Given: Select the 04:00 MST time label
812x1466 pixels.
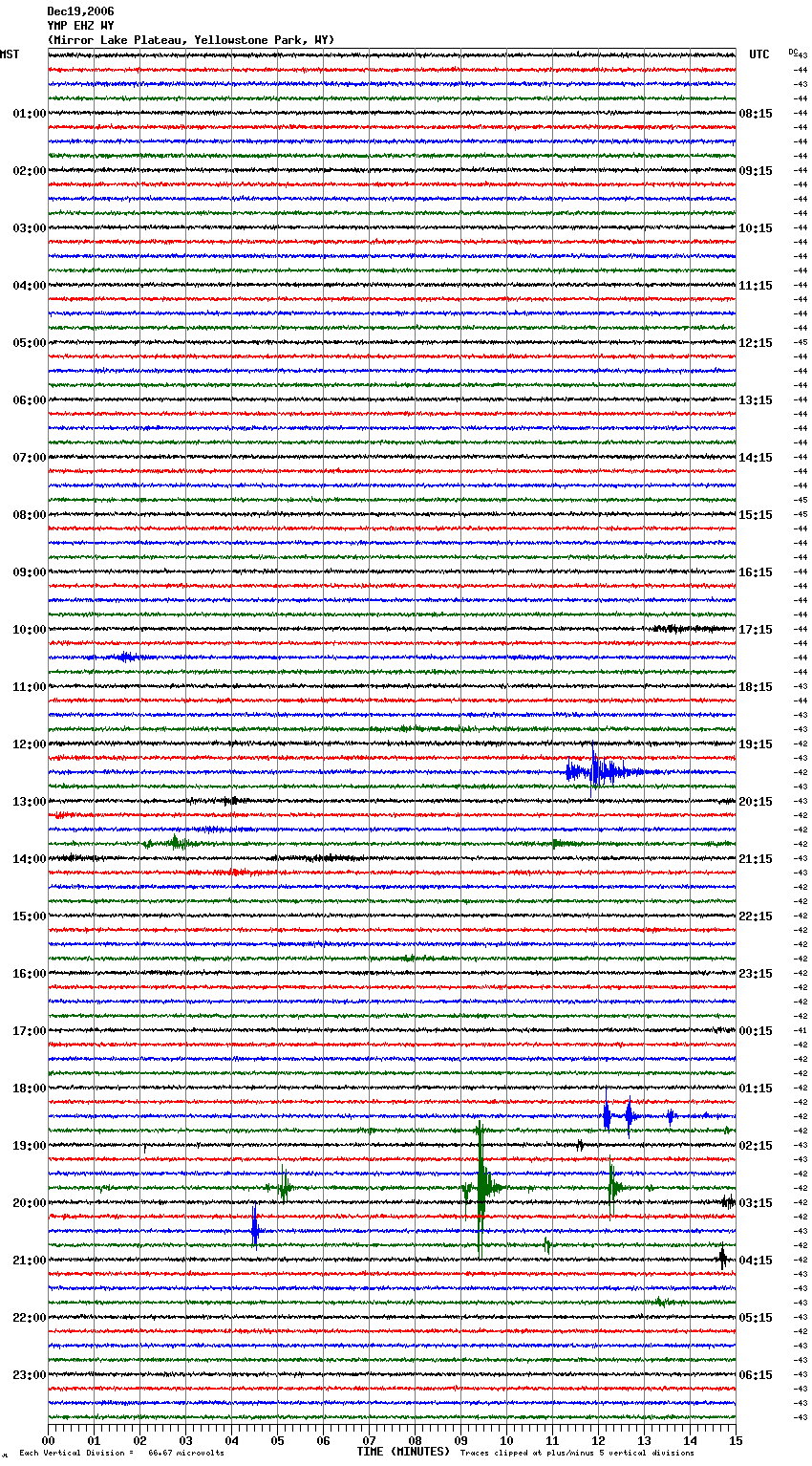Looking at the screenshot, I should pyautogui.click(x=30, y=286).
